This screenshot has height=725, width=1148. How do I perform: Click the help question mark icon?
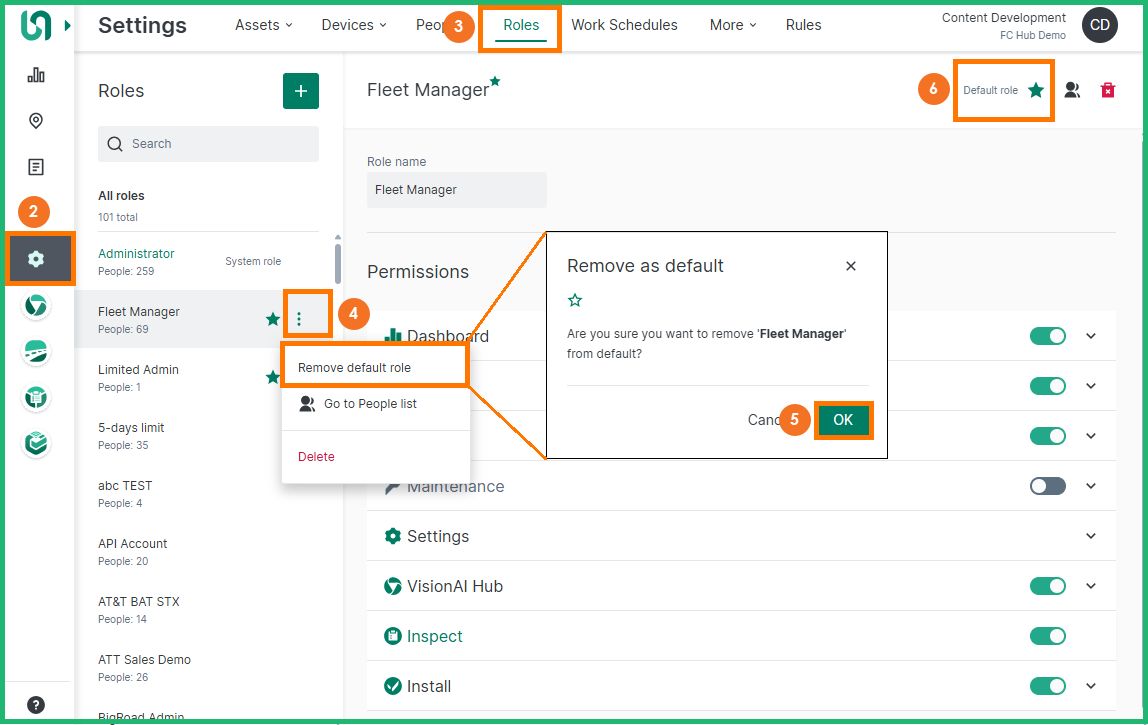click(x=36, y=705)
